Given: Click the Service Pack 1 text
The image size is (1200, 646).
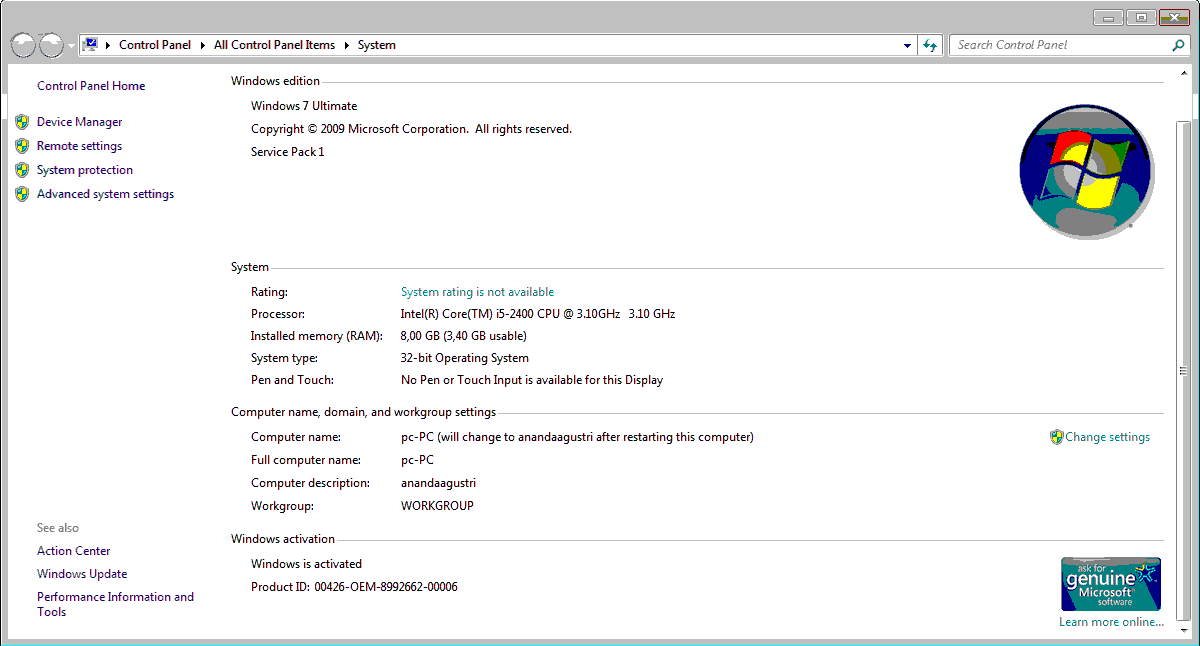Looking at the screenshot, I should [x=288, y=152].
